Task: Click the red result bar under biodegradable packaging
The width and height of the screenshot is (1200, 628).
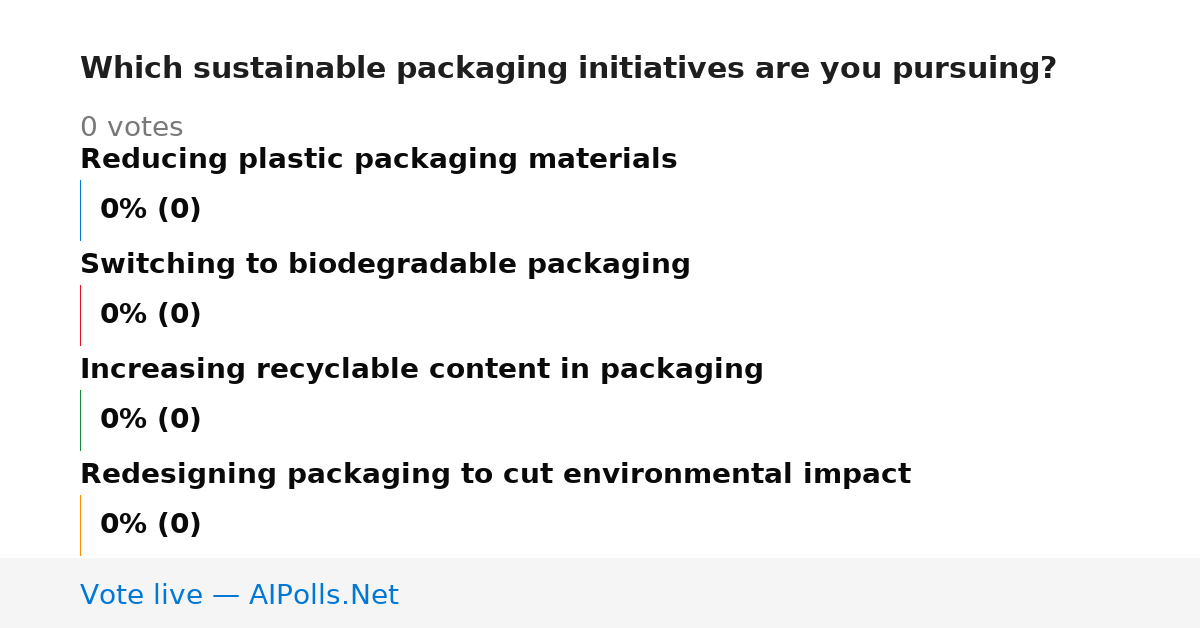Action: click(x=80, y=315)
